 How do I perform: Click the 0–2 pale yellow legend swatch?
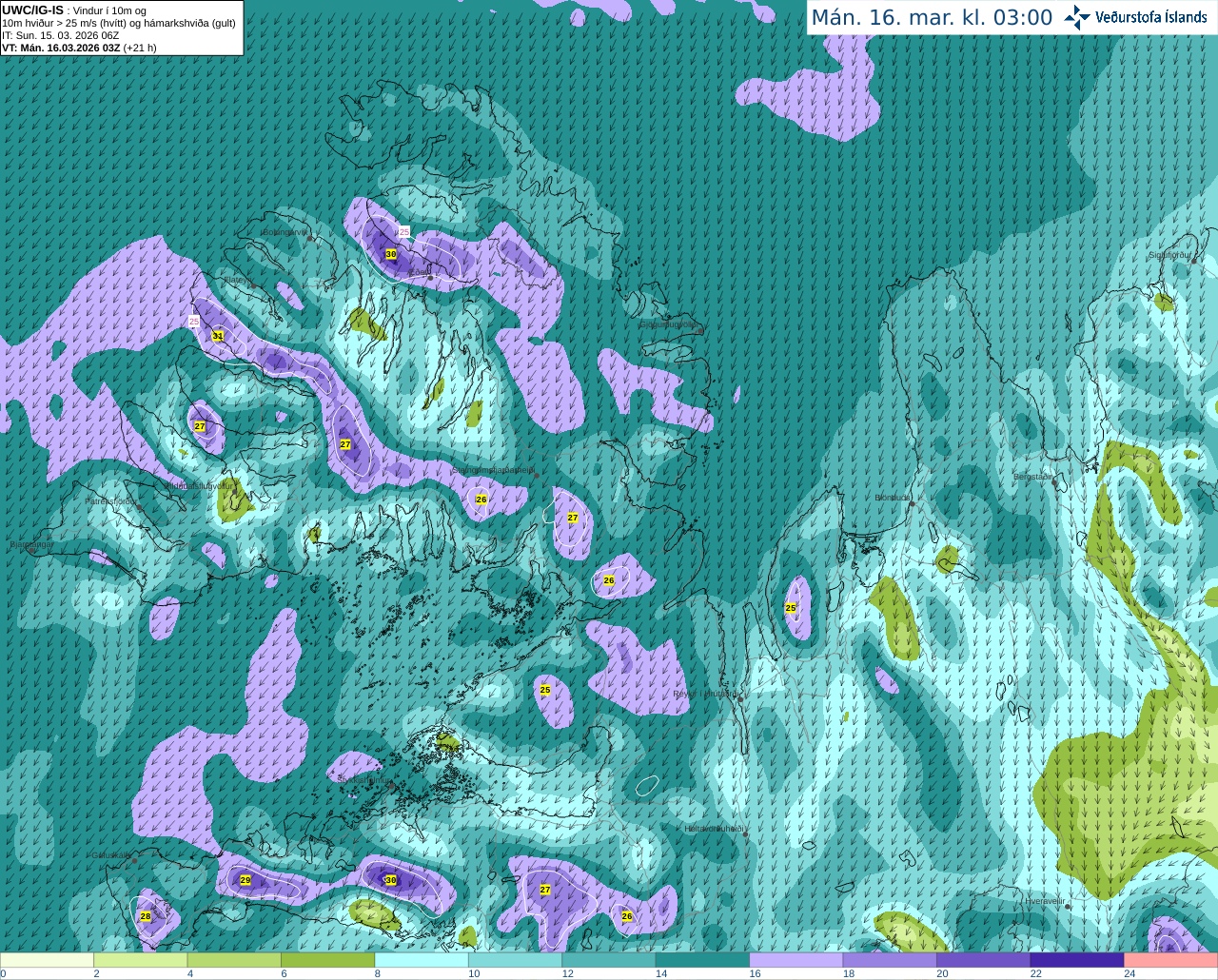coord(47,960)
